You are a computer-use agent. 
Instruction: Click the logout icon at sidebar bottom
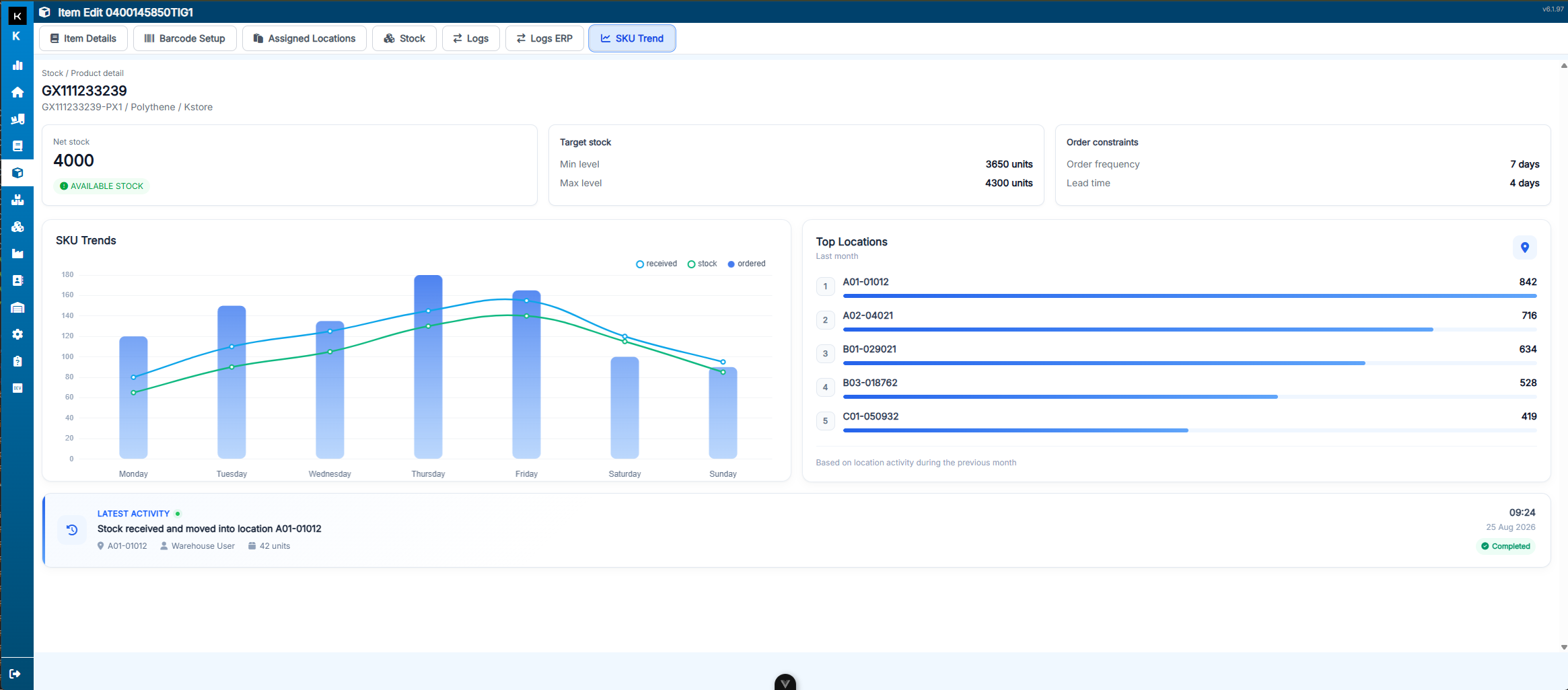tap(15, 674)
